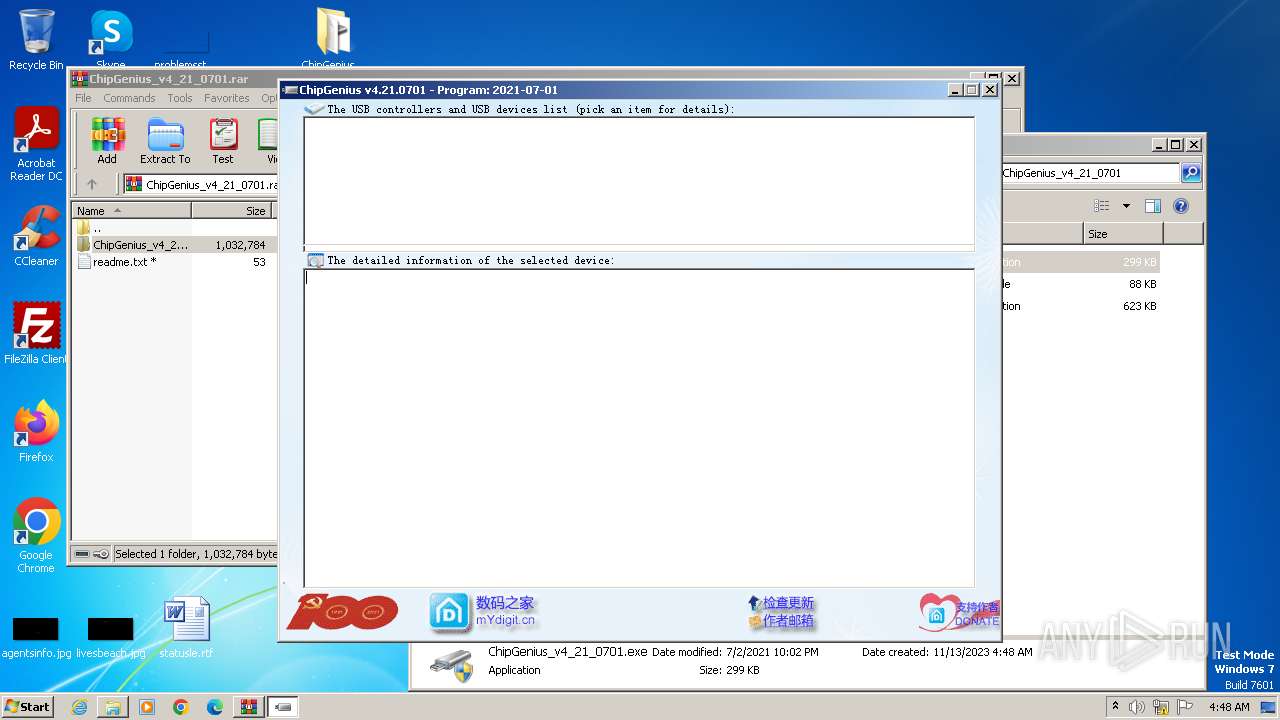Viewport: 1280px width, 720px height.
Task: Click the search button in Explorer window
Action: [1191, 173]
